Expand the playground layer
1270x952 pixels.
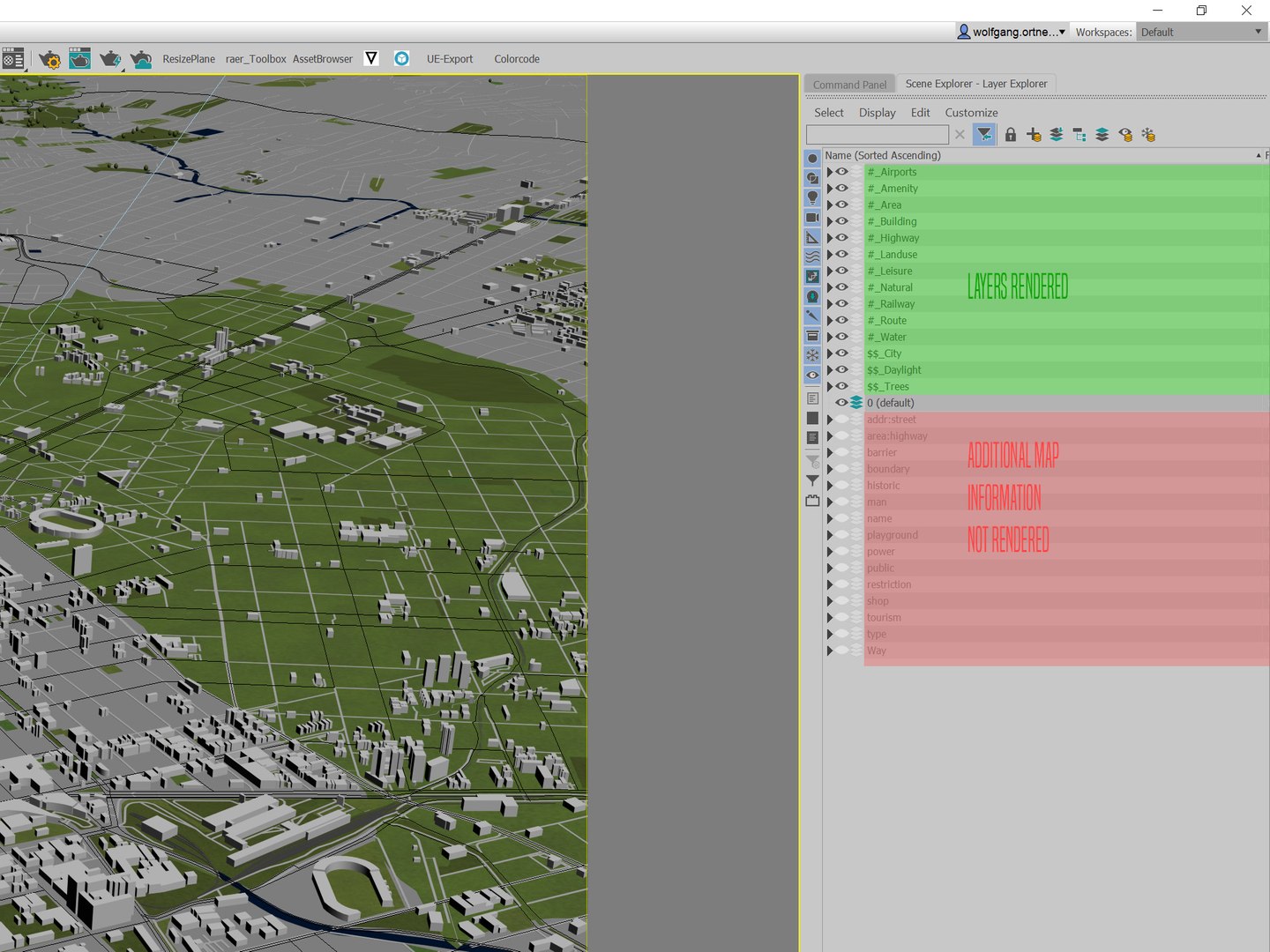(x=829, y=535)
